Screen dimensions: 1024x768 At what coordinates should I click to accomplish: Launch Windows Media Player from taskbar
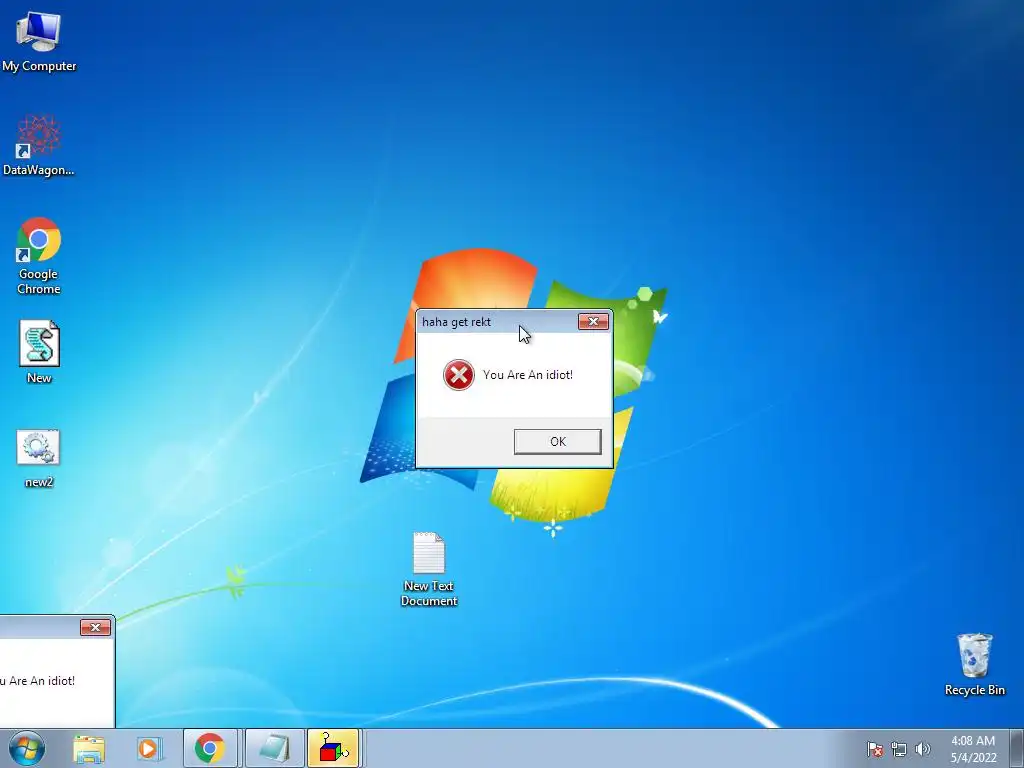tap(148, 748)
